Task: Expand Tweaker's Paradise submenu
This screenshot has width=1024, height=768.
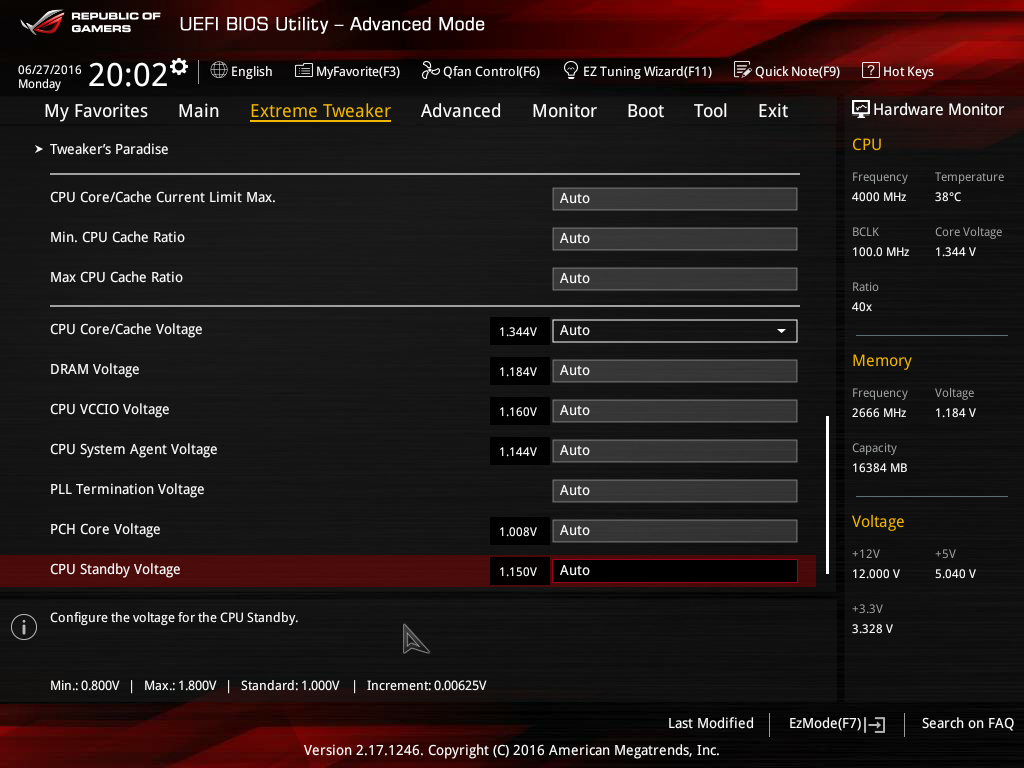Action: [109, 149]
